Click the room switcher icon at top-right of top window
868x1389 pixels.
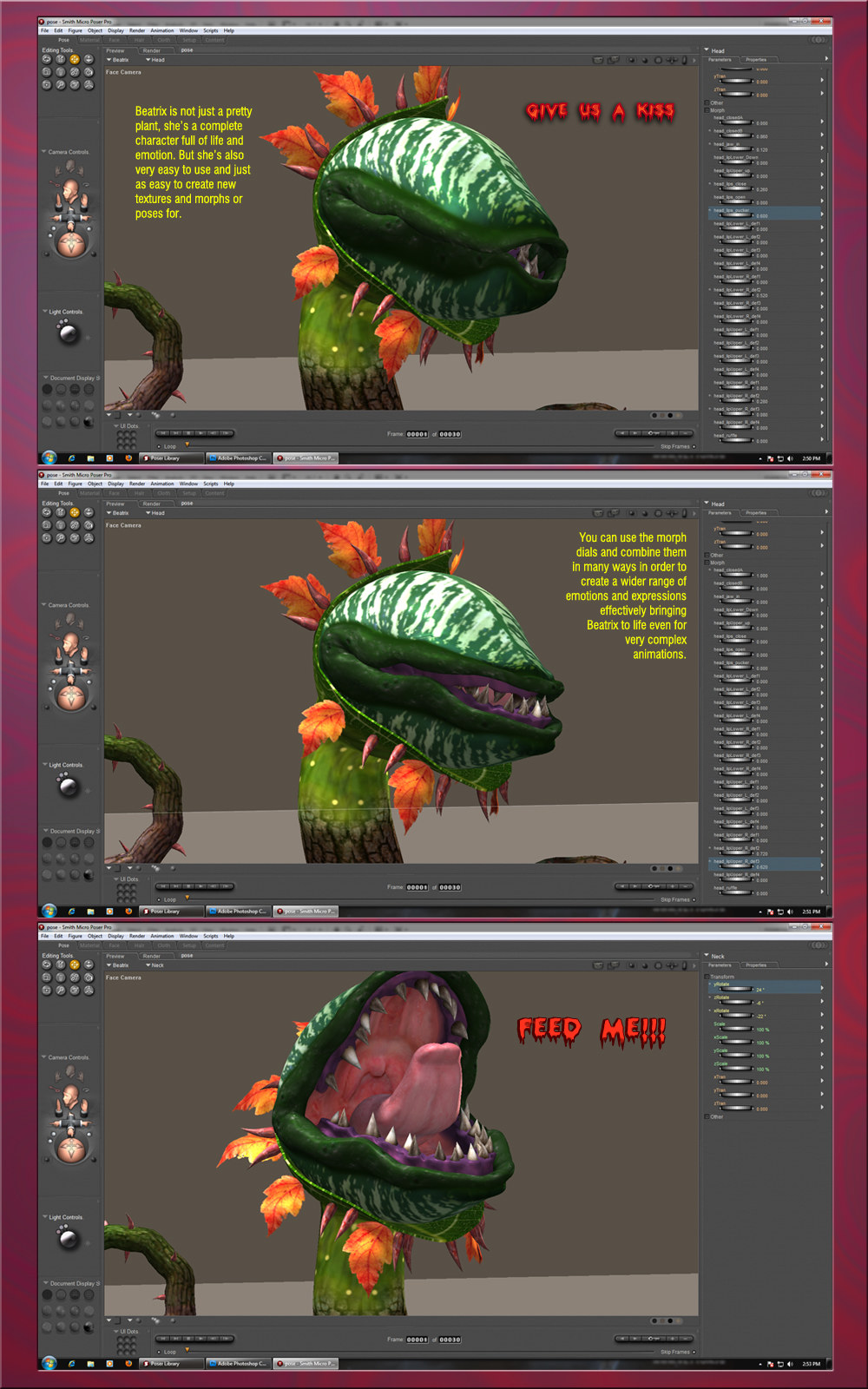819,40
